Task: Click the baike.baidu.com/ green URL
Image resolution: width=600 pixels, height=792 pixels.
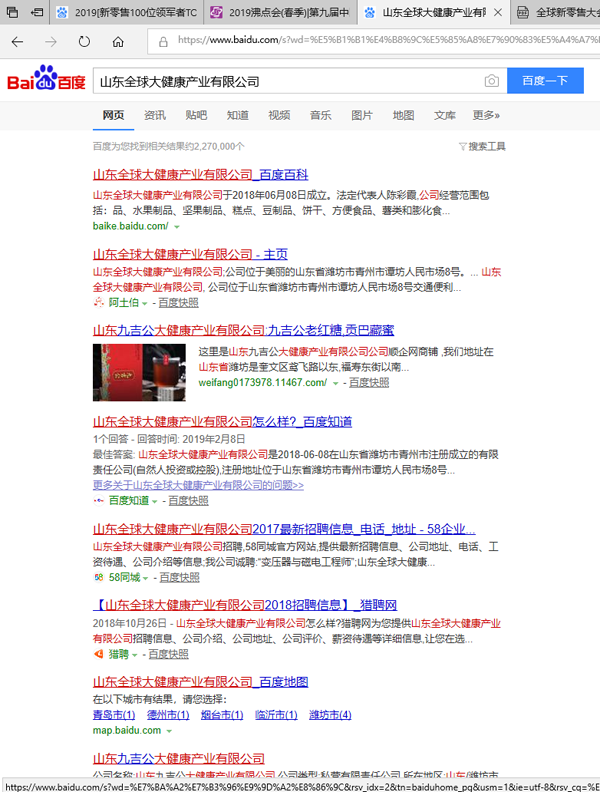Action: [x=131, y=226]
